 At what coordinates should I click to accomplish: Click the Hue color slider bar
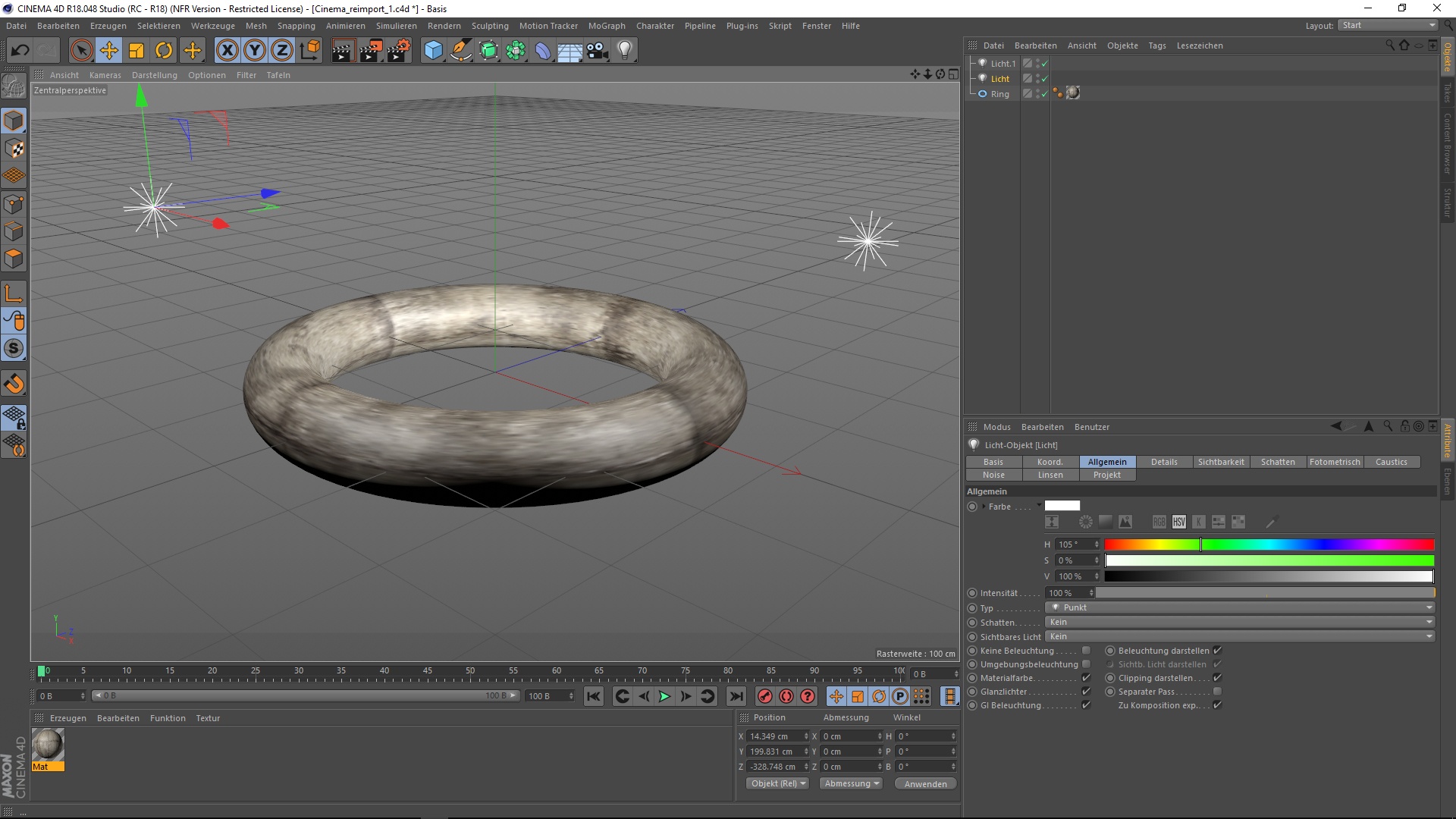pyautogui.click(x=1269, y=544)
